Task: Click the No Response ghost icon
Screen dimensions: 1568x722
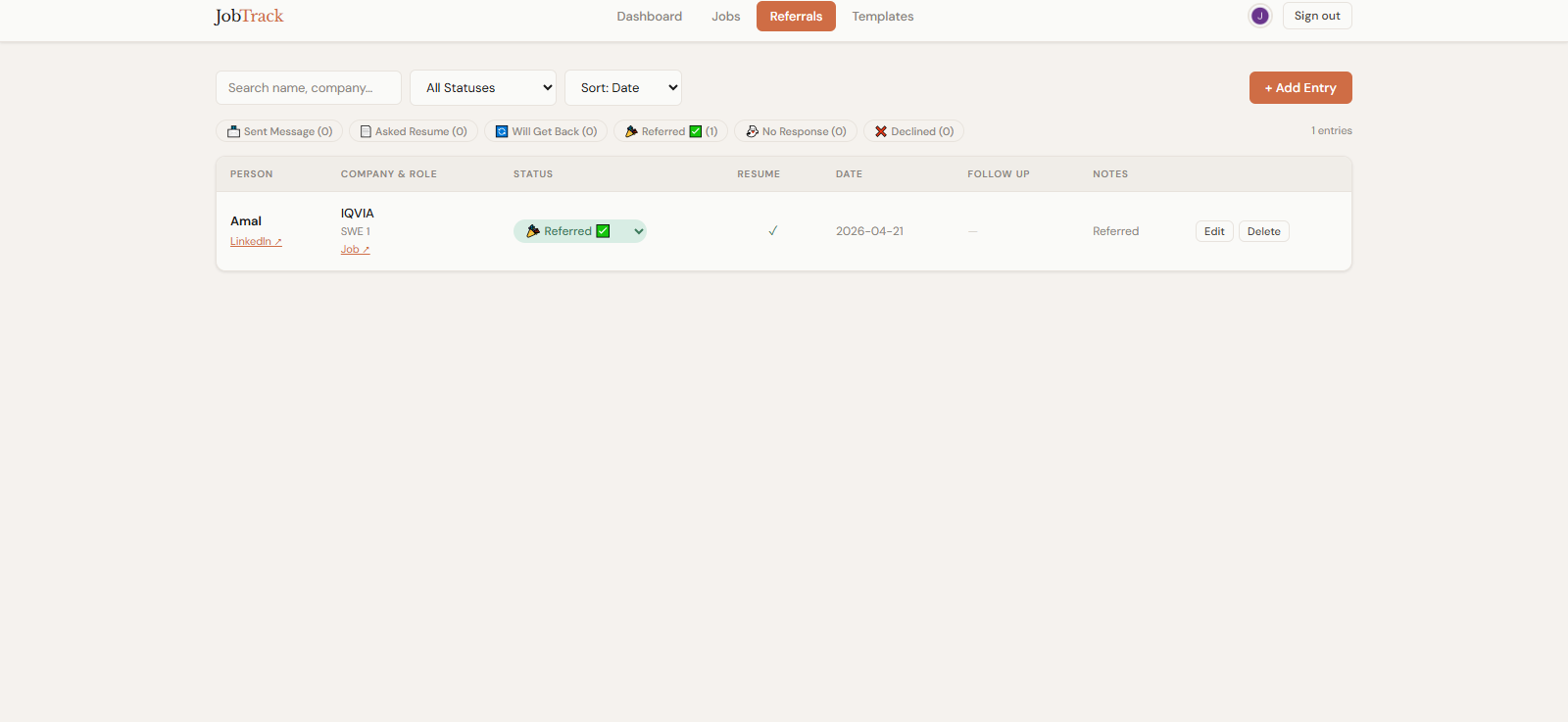Action: (752, 131)
